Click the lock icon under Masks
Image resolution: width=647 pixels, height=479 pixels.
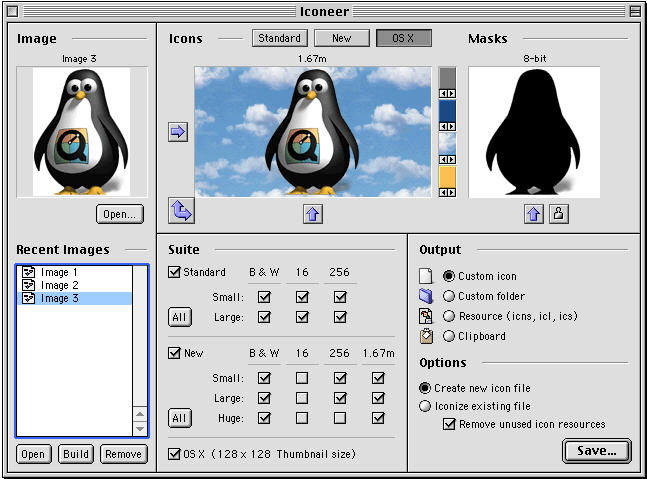[559, 214]
